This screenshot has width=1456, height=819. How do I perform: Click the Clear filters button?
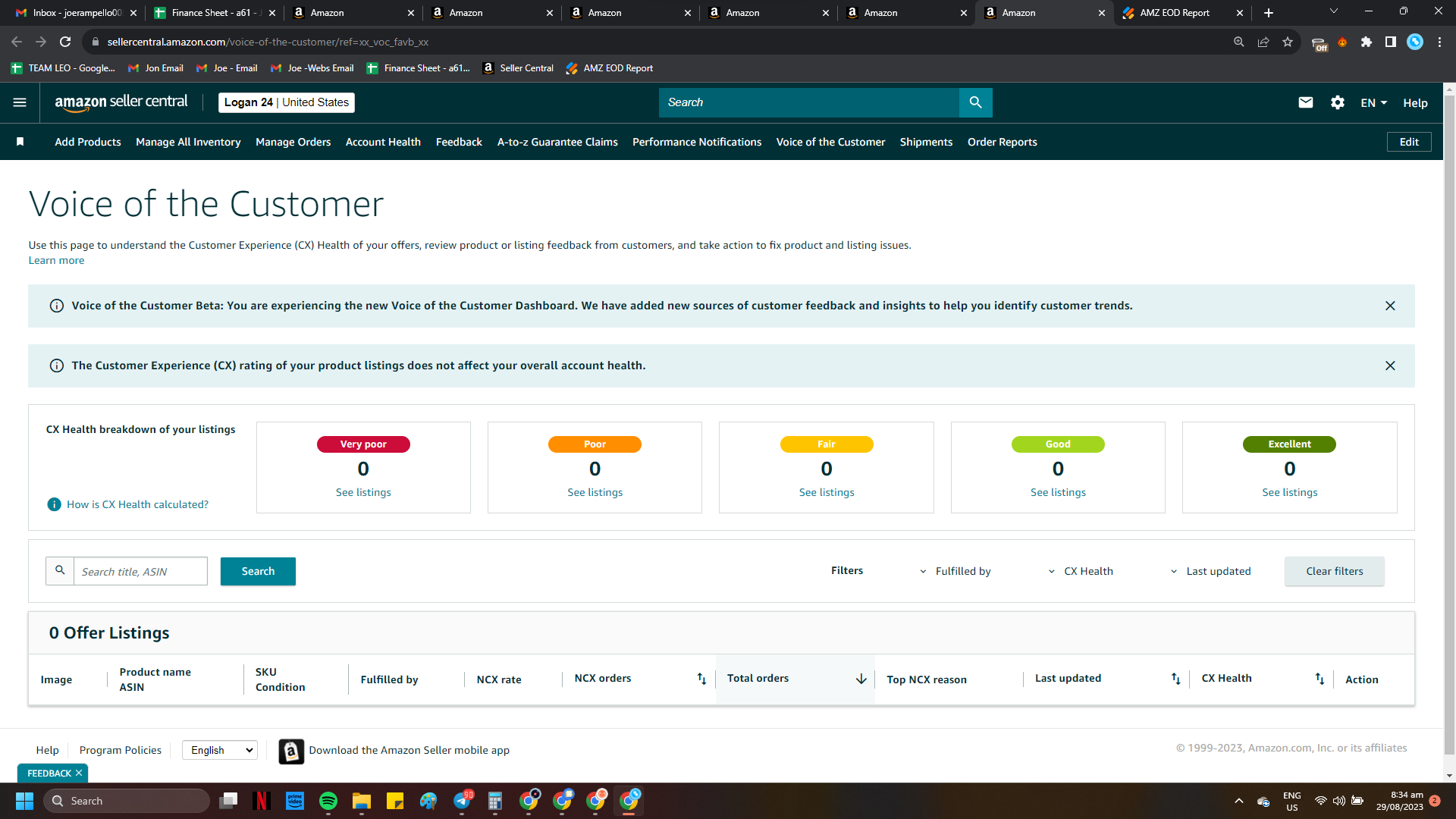click(x=1334, y=571)
